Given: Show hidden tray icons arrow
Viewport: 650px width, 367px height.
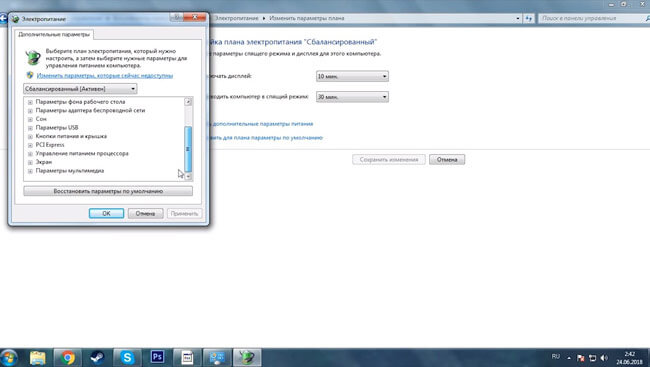Looking at the screenshot, I should pyautogui.click(x=569, y=357).
